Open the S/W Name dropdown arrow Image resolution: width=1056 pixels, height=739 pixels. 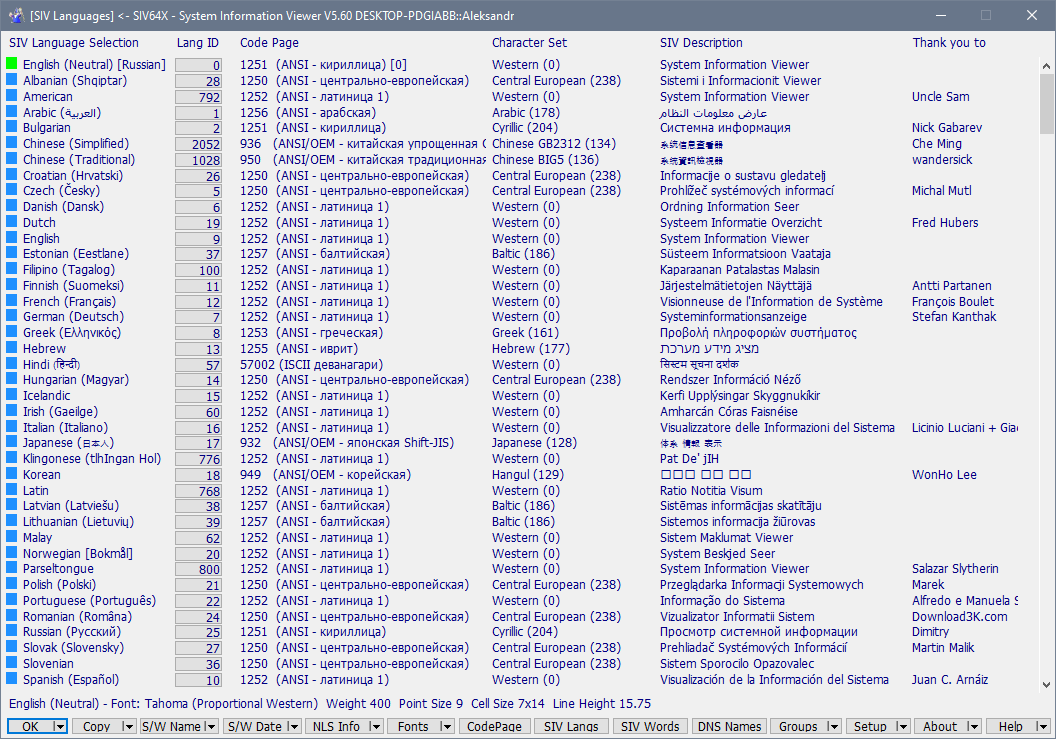[210, 726]
